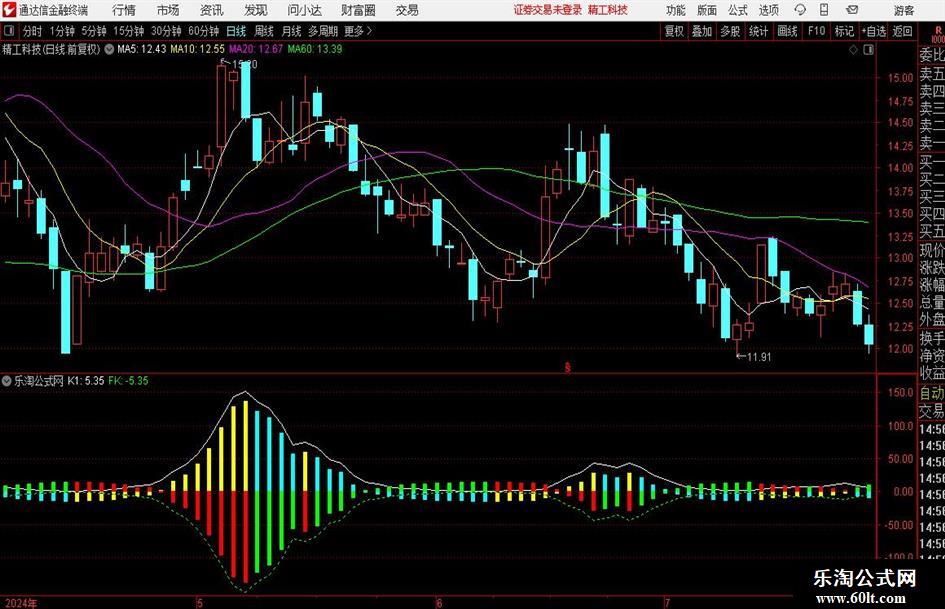945x609 pixels.
Task: Open the 版面 menu
Action: coord(707,10)
